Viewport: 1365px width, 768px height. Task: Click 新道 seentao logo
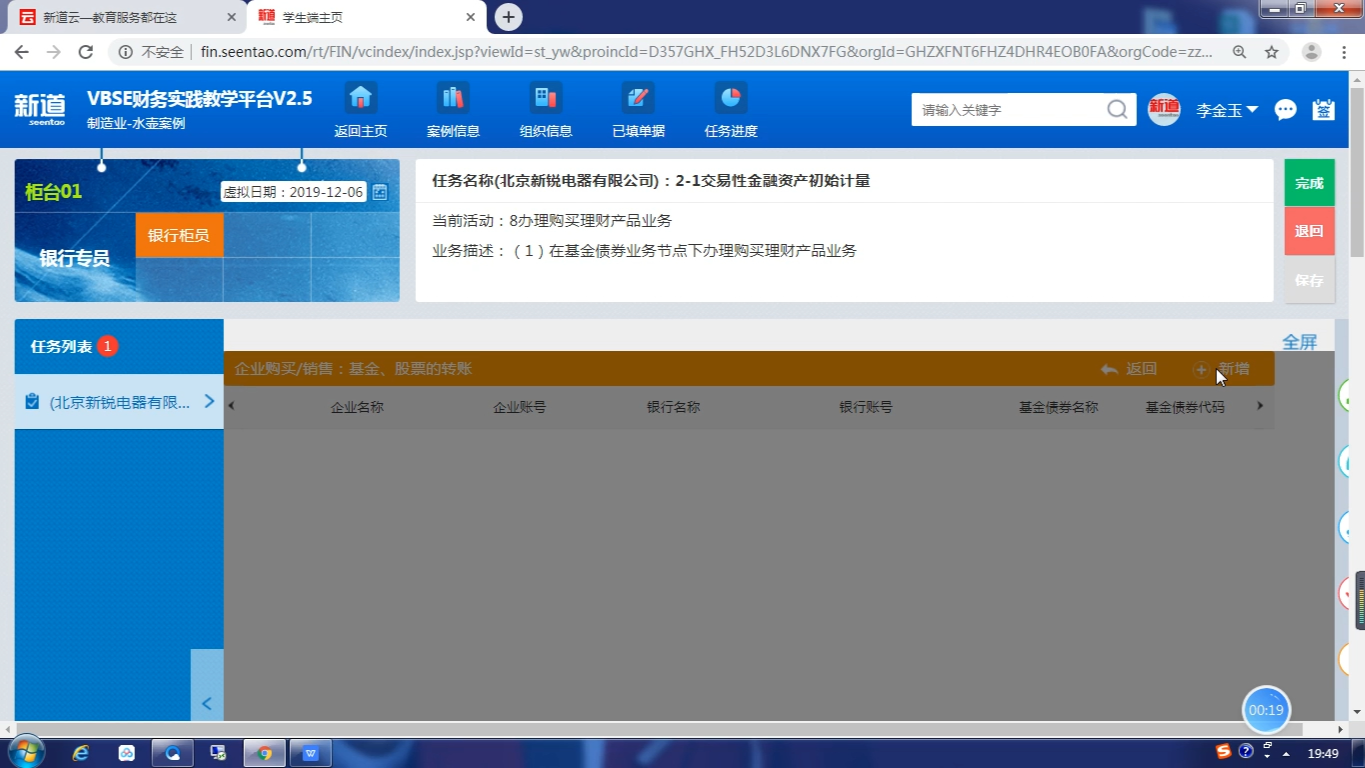tap(40, 108)
